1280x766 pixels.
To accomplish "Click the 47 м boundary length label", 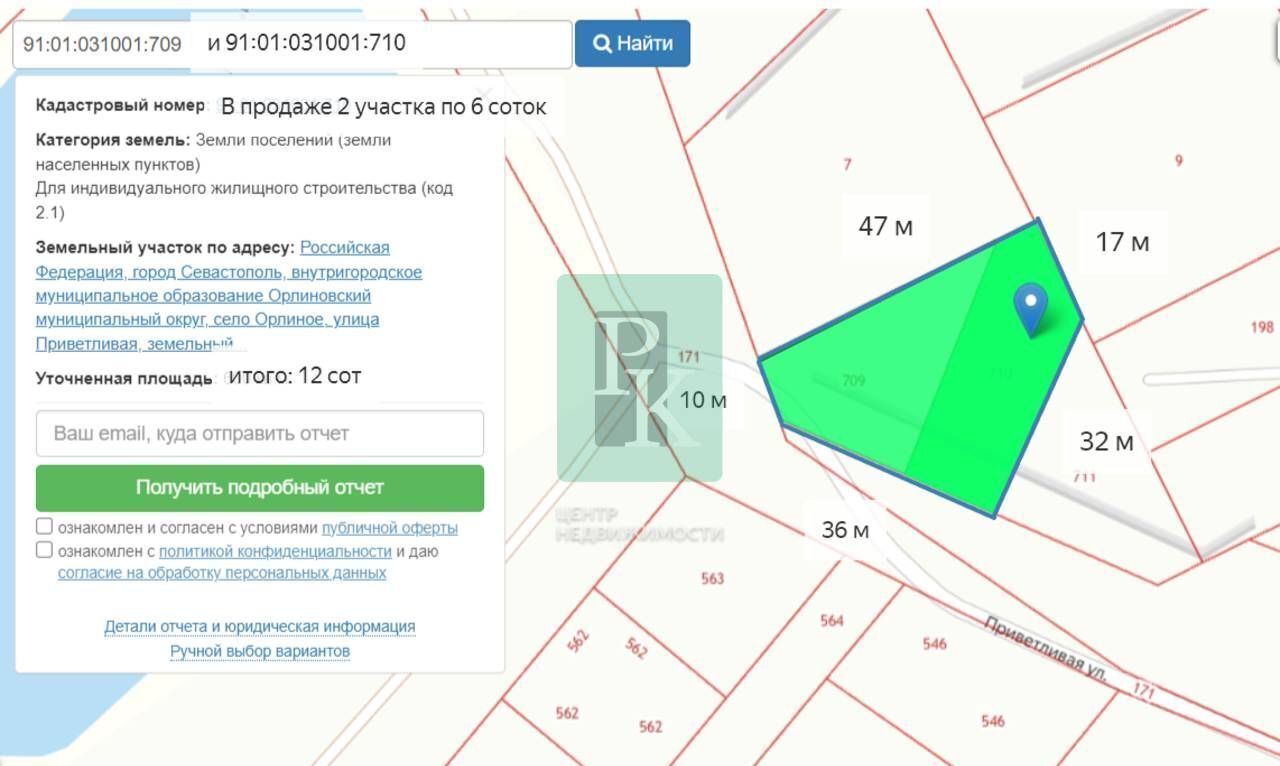I will point(886,227).
